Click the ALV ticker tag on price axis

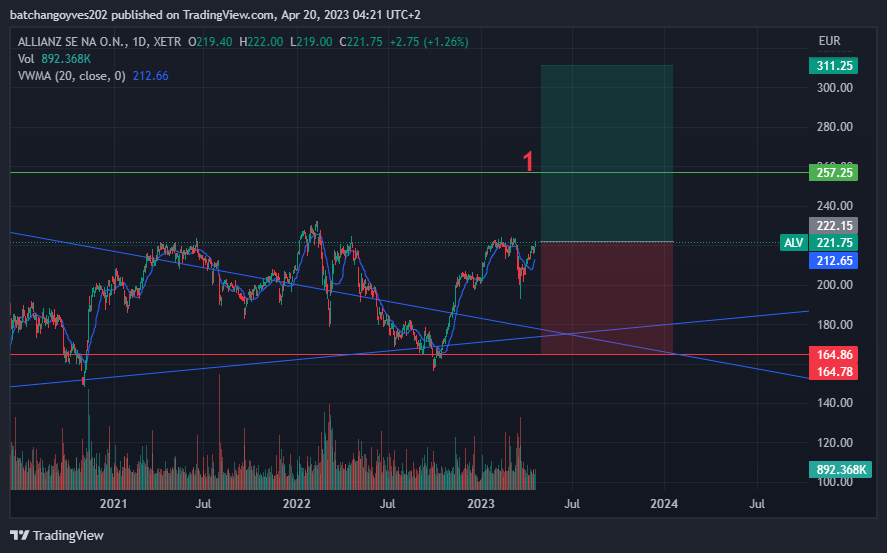(x=794, y=243)
